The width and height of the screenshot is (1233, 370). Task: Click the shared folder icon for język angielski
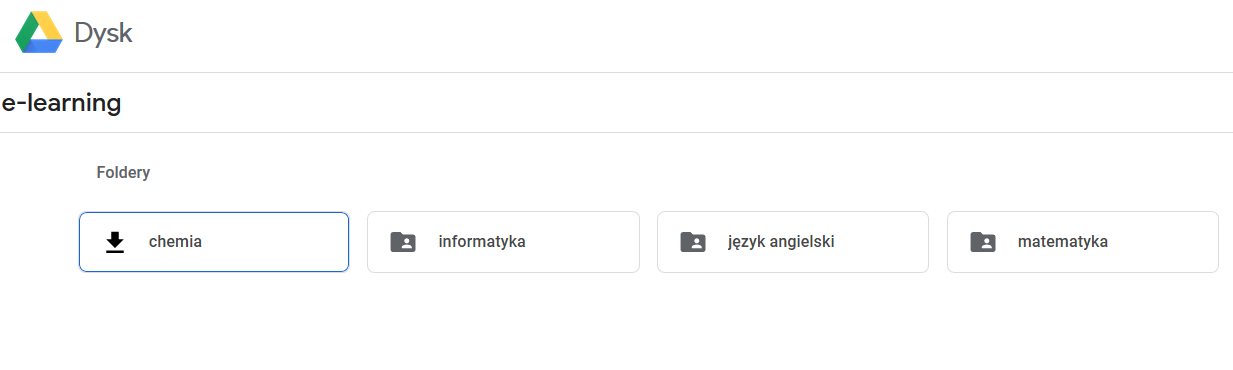[x=693, y=242]
